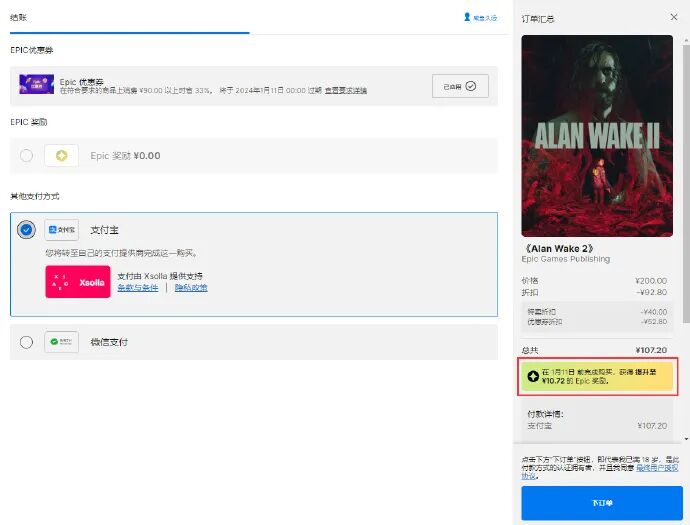Click the '支付宝' payment option label
Image resolution: width=690 pixels, height=525 pixels.
coord(104,230)
